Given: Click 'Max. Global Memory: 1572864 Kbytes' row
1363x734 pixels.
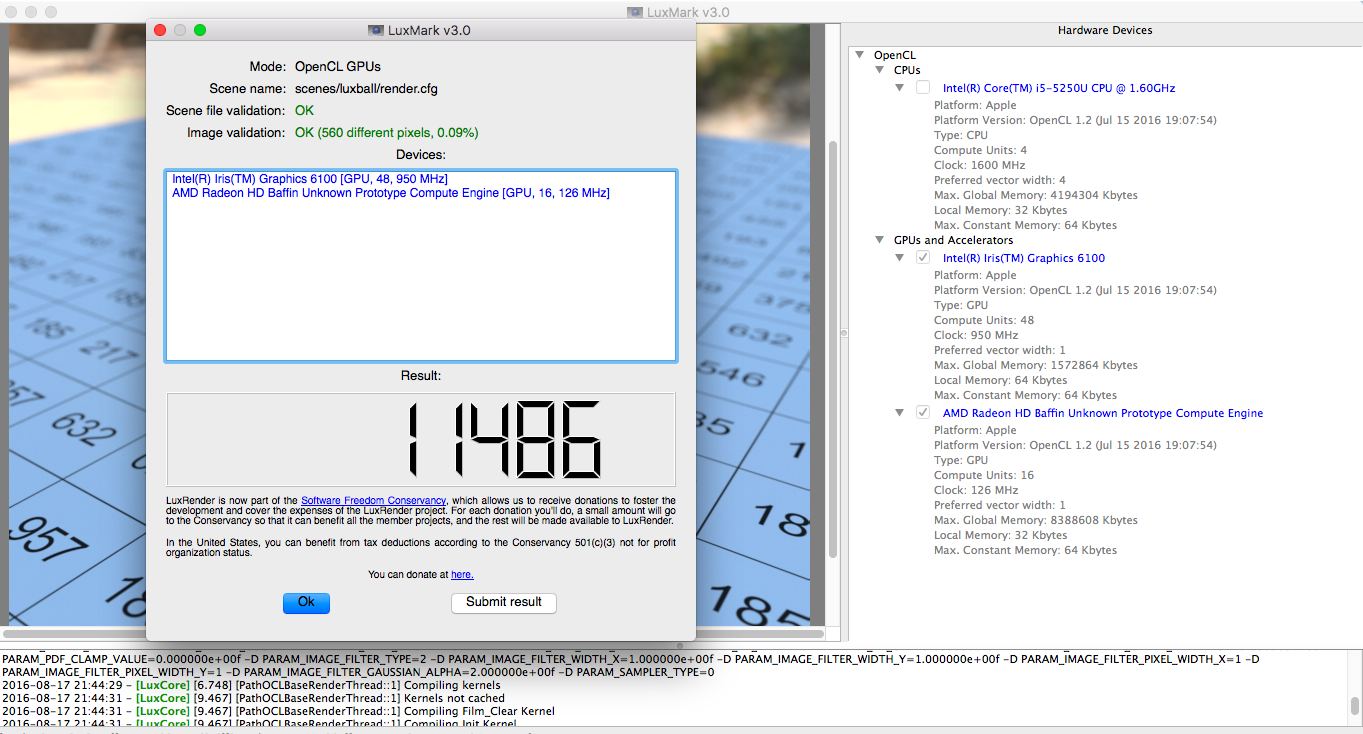Looking at the screenshot, I should [1036, 365].
